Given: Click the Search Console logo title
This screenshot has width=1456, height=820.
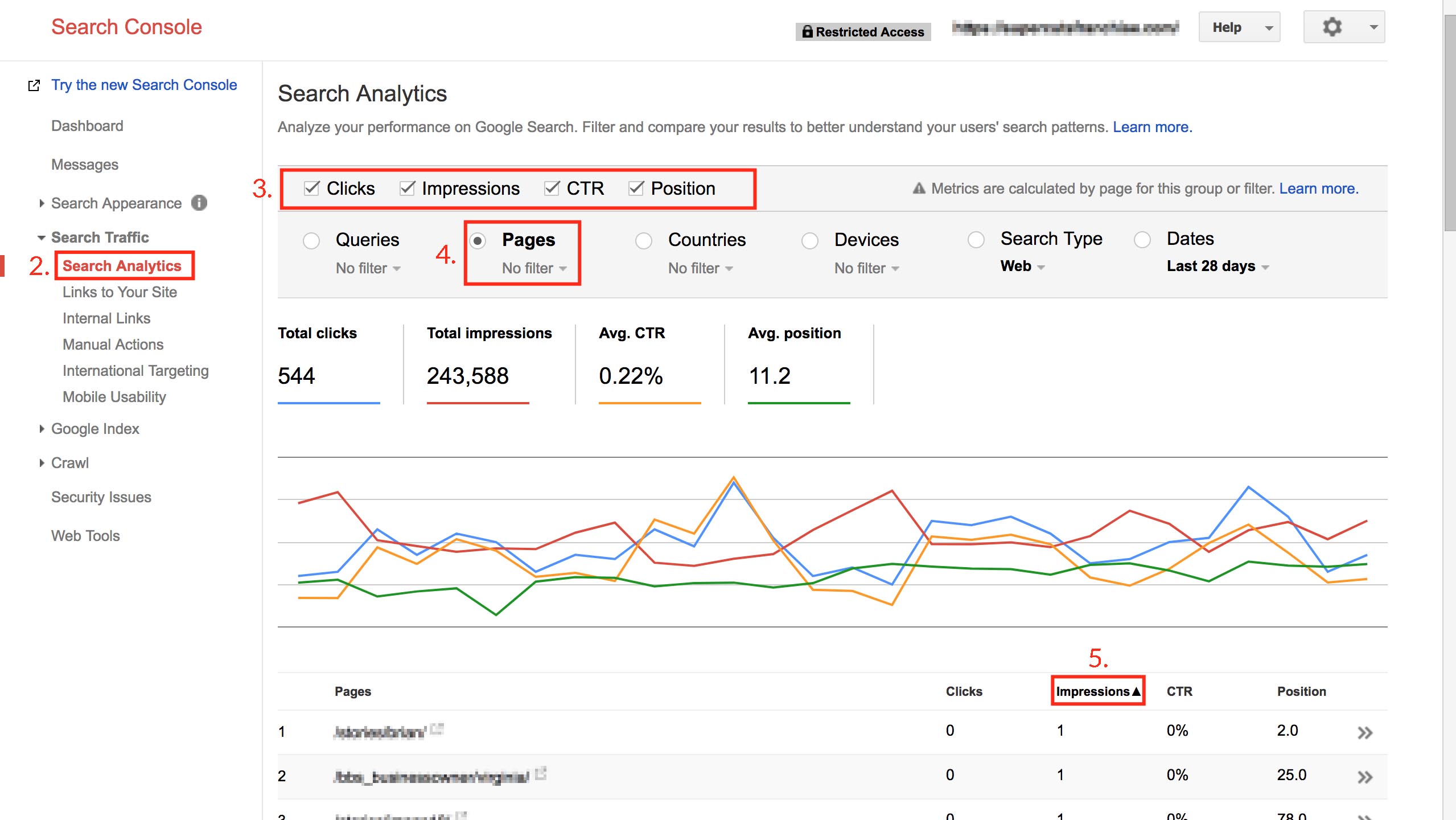Looking at the screenshot, I should pos(126,27).
